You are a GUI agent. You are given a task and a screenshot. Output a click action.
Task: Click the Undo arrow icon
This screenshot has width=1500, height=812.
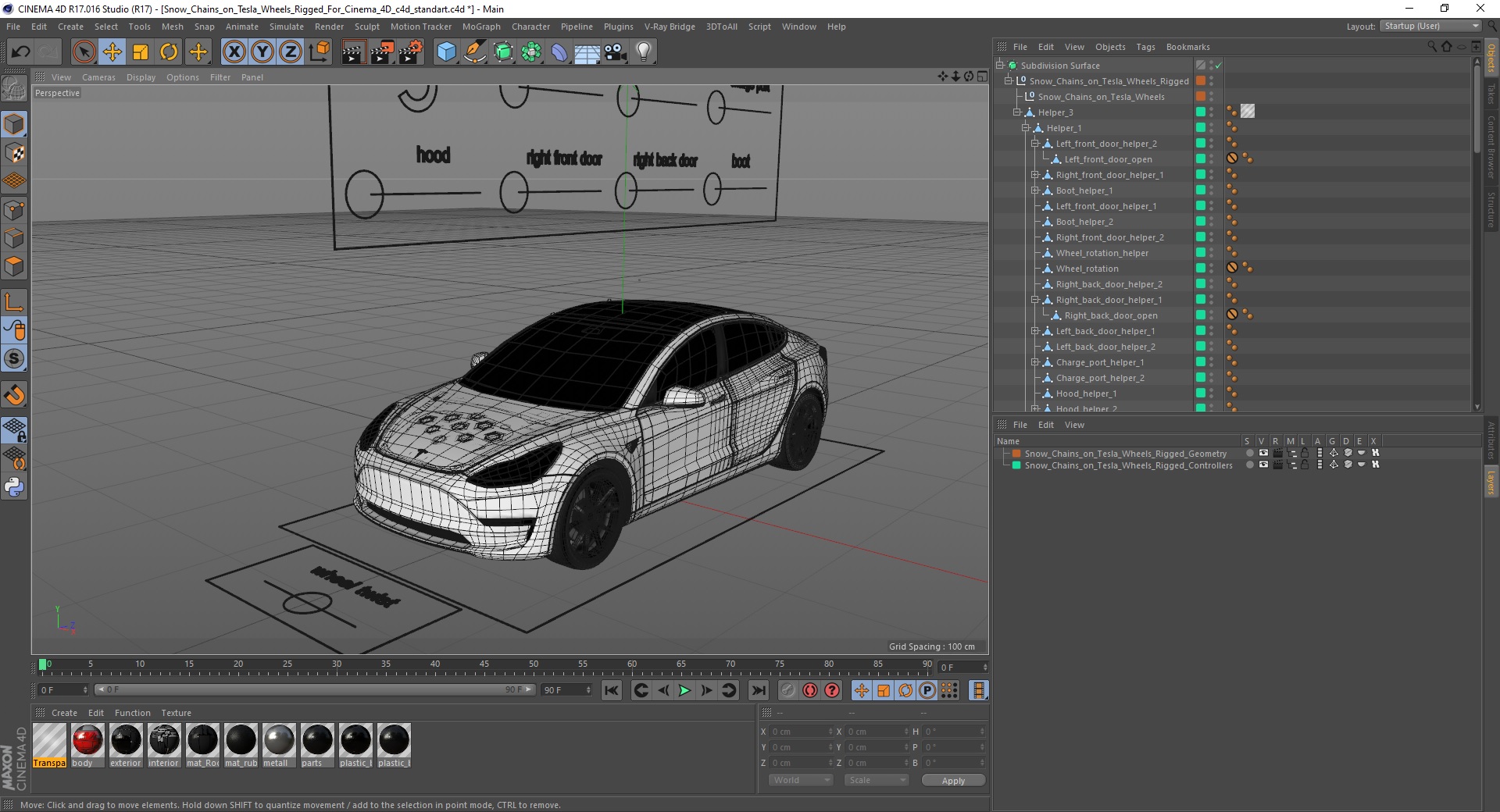click(21, 52)
